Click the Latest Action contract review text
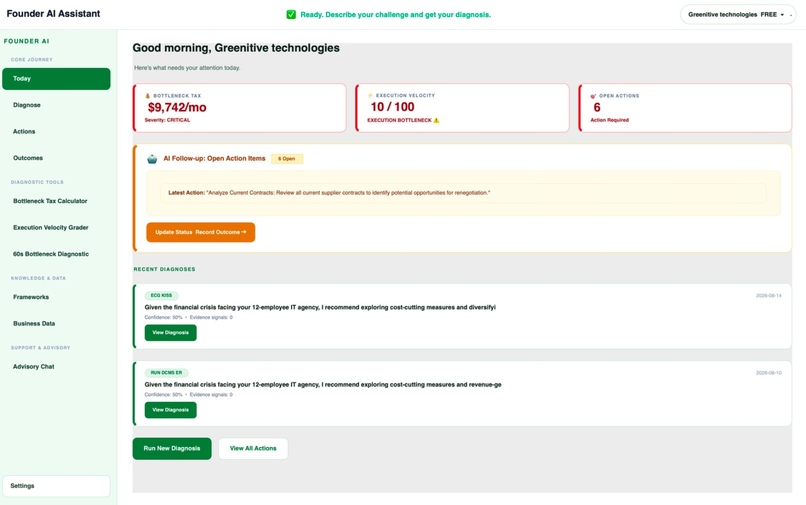The width and height of the screenshot is (806, 505). 329,193
